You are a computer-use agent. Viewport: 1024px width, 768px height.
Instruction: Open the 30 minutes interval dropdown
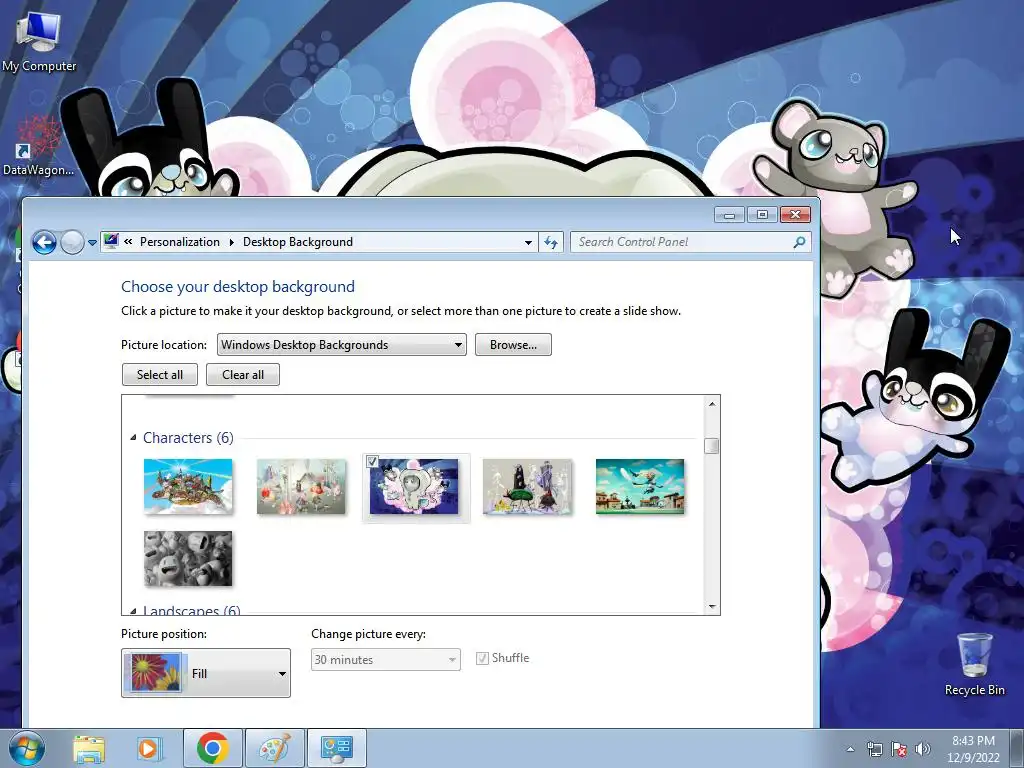tap(386, 660)
